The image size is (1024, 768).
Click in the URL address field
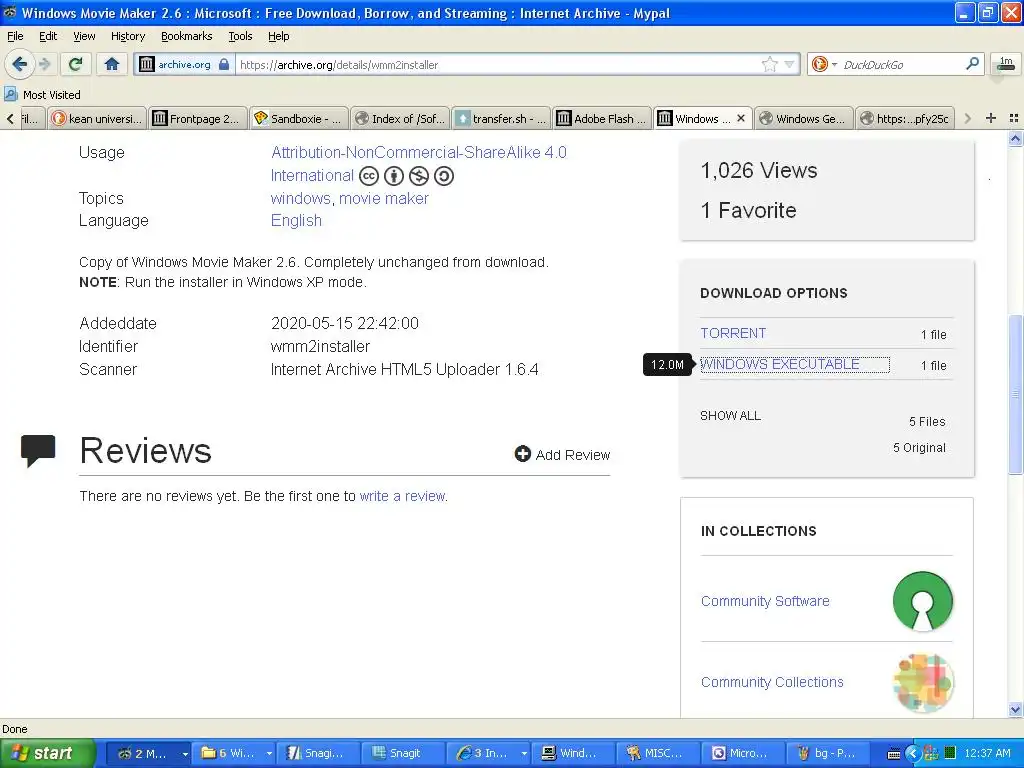(496, 64)
